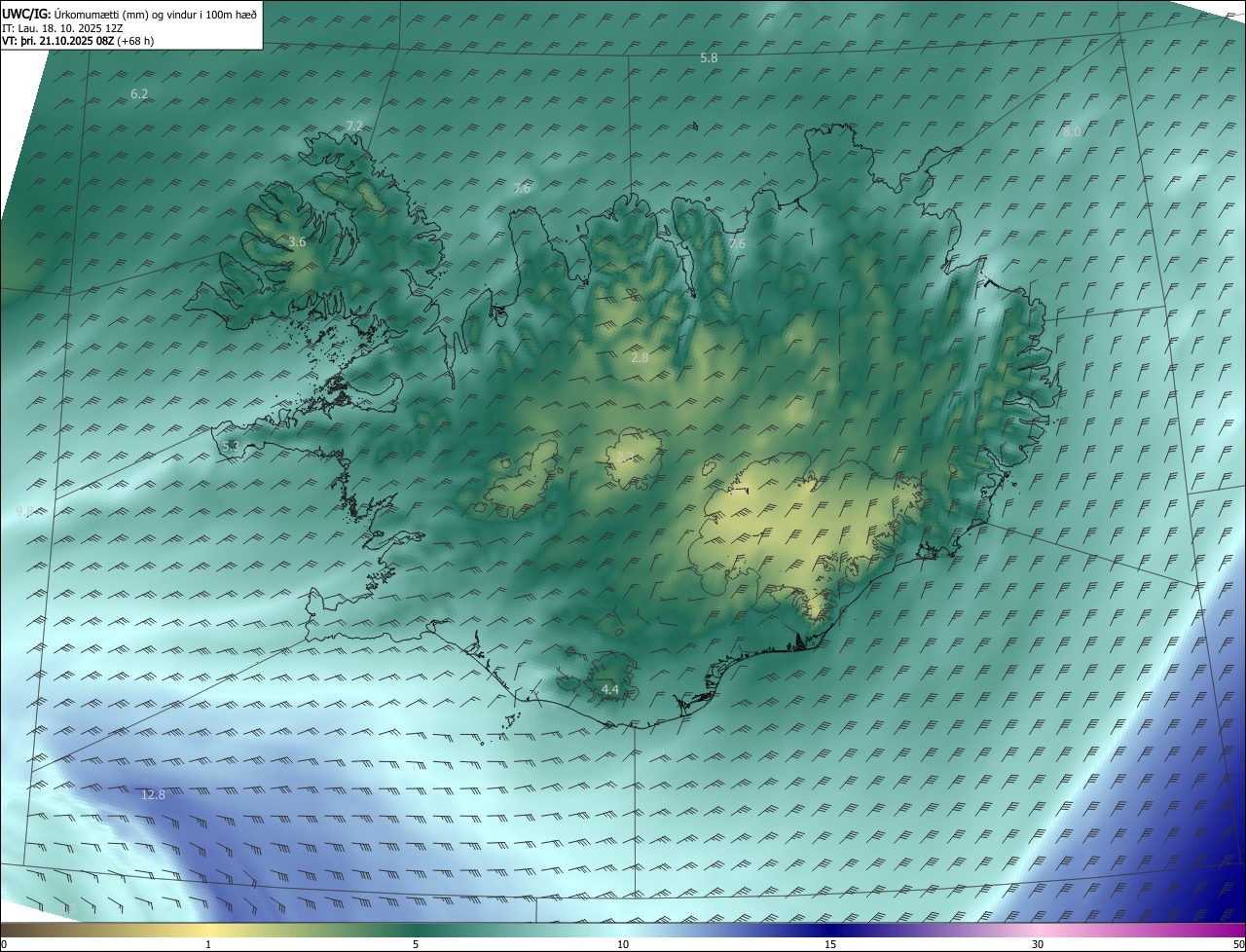This screenshot has height=952, width=1246.
Task: Click the 6.2 precipitable water value label
Action: coord(139,94)
